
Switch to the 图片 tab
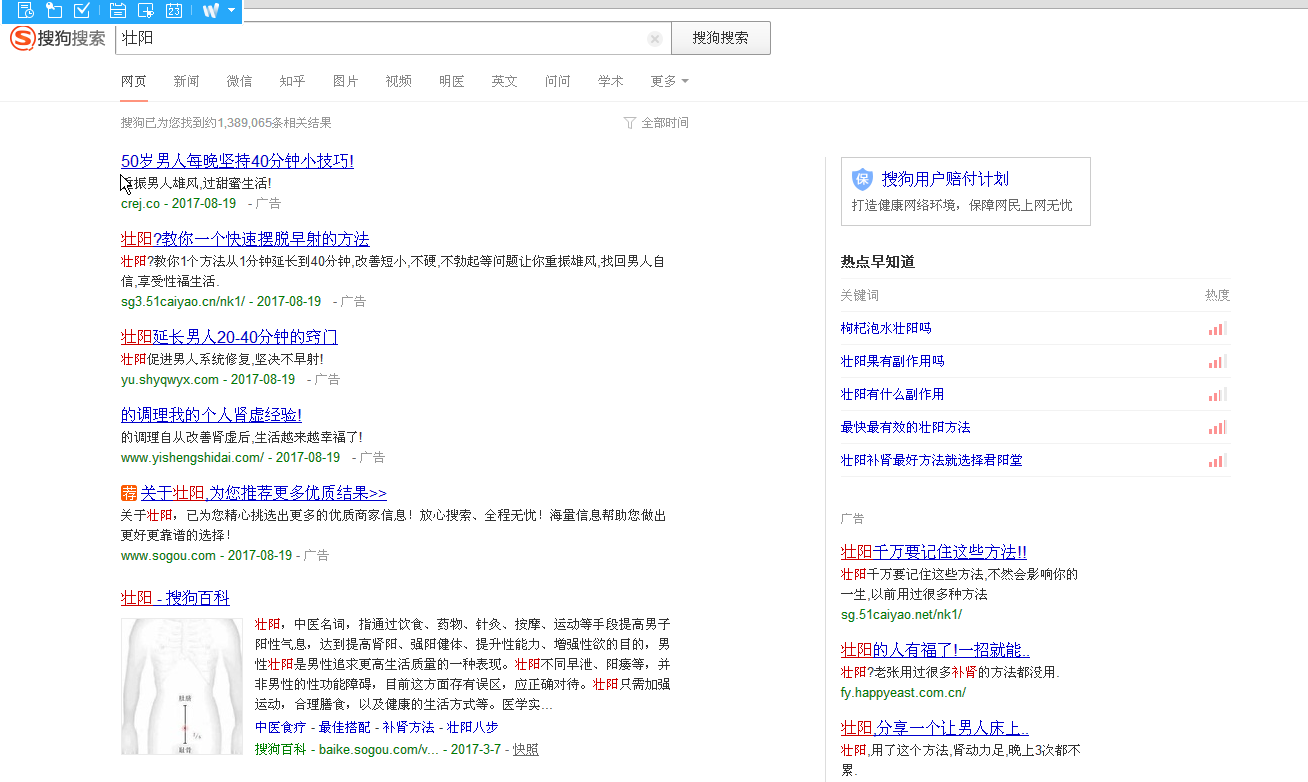click(345, 81)
